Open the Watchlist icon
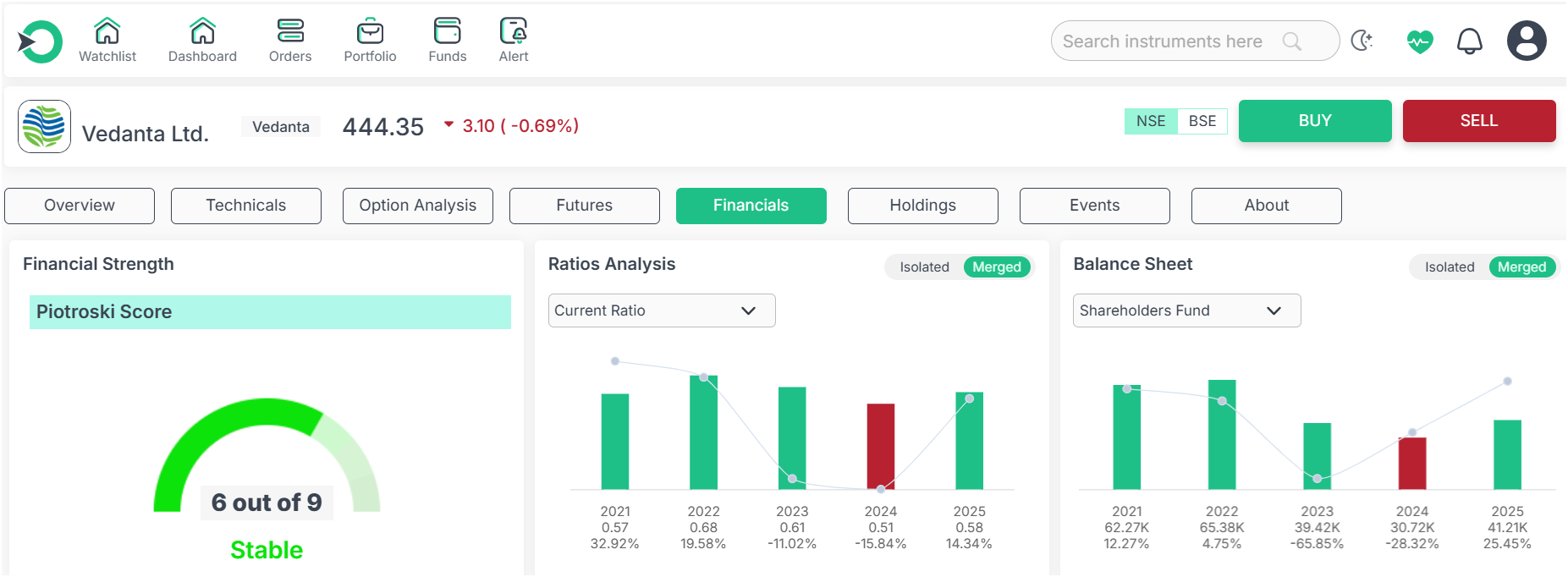1568x577 pixels. (x=107, y=31)
